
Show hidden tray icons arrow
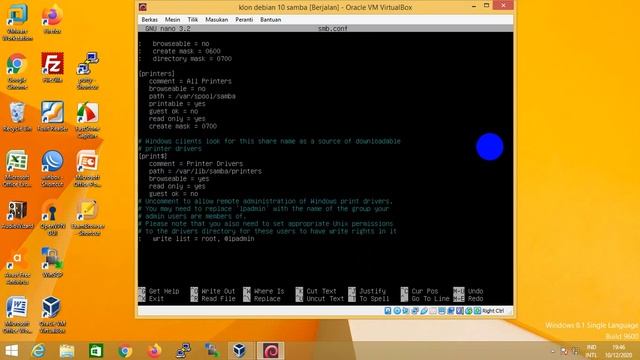click(553, 351)
